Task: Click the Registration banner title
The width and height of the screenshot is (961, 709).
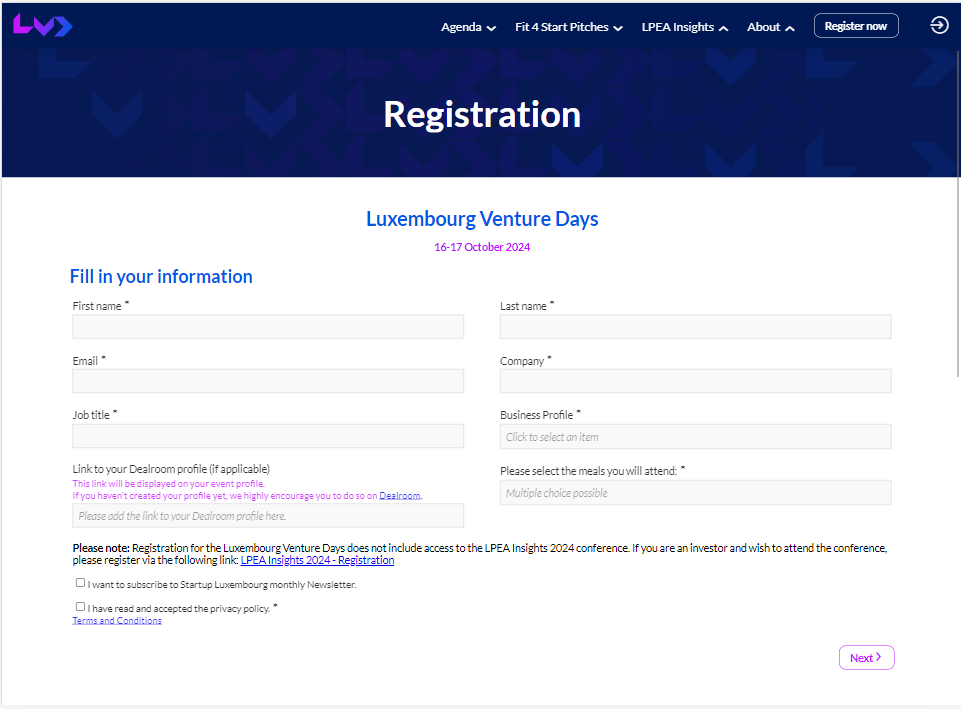Action: pyautogui.click(x=482, y=114)
